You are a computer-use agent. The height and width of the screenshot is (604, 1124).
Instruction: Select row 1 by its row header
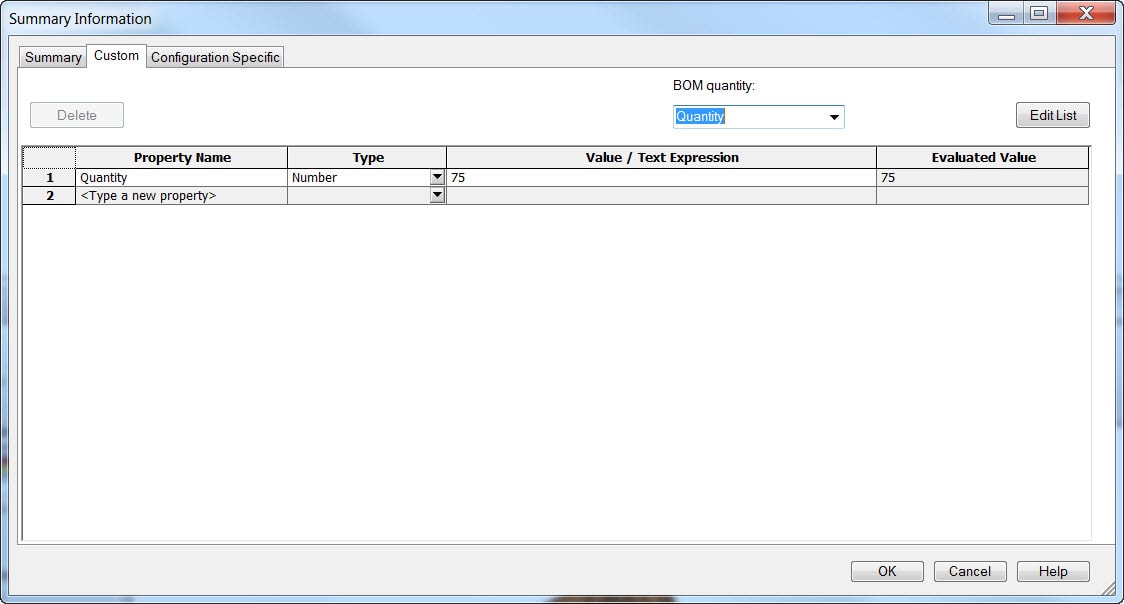coord(49,177)
